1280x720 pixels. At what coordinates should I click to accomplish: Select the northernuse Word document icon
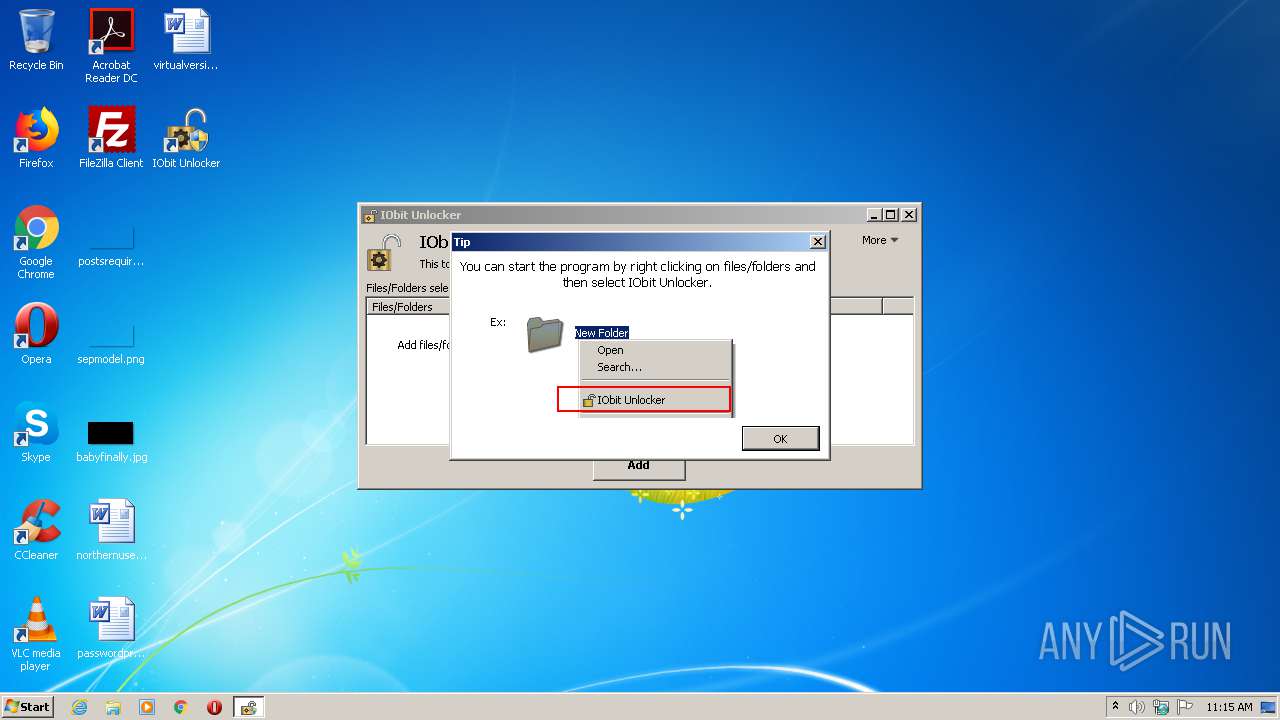point(111,531)
